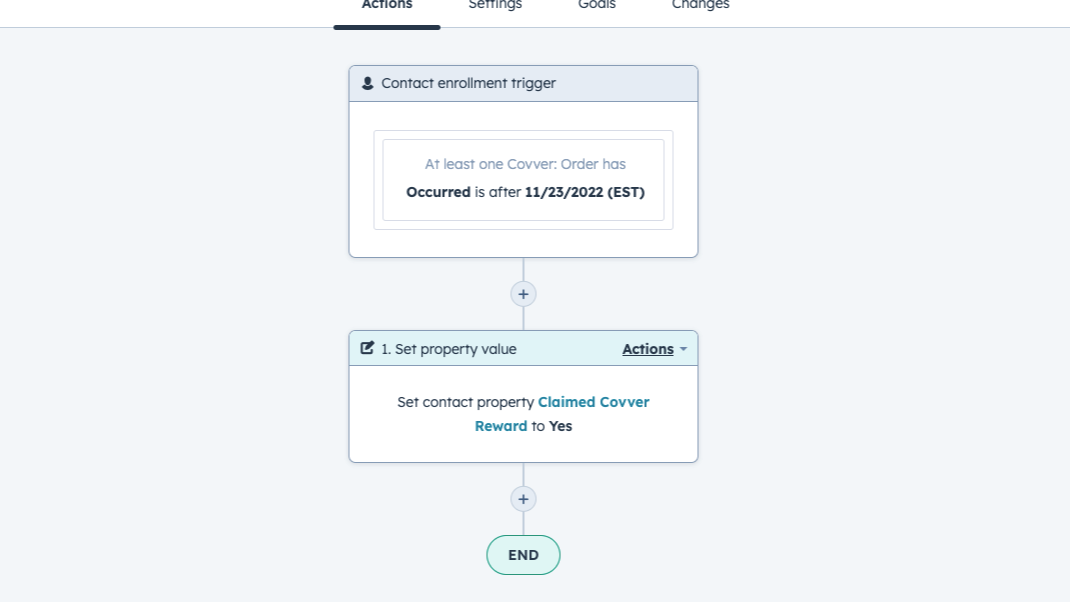Viewport: 1071px width, 602px height.
Task: Click "At least one Covver: Order has" text
Action: [x=525, y=164]
